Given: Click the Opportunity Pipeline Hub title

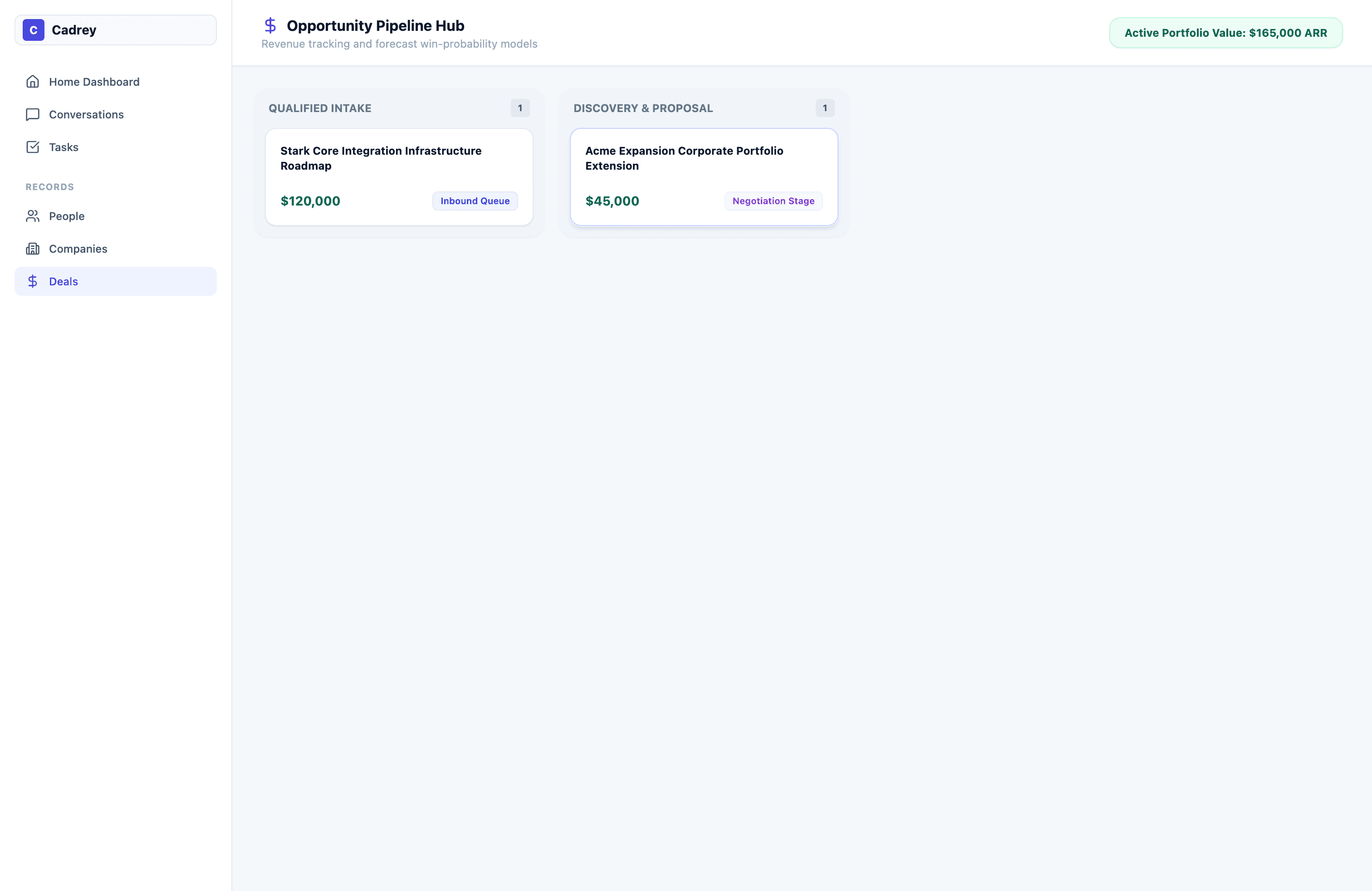Looking at the screenshot, I should click(375, 26).
